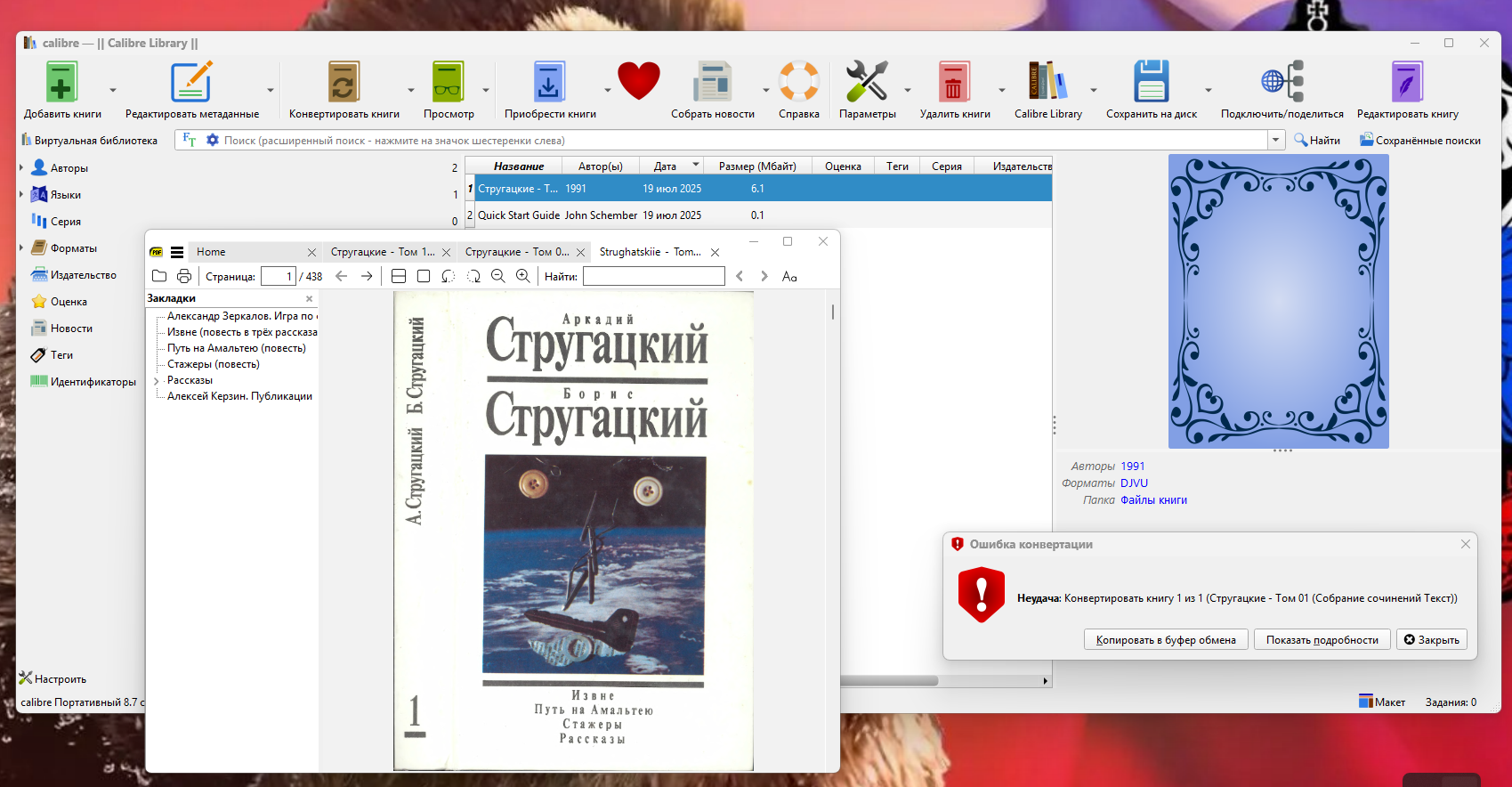Click horizontal scrollbar of book list
Screen dimensions: 1512x787
pos(890,681)
